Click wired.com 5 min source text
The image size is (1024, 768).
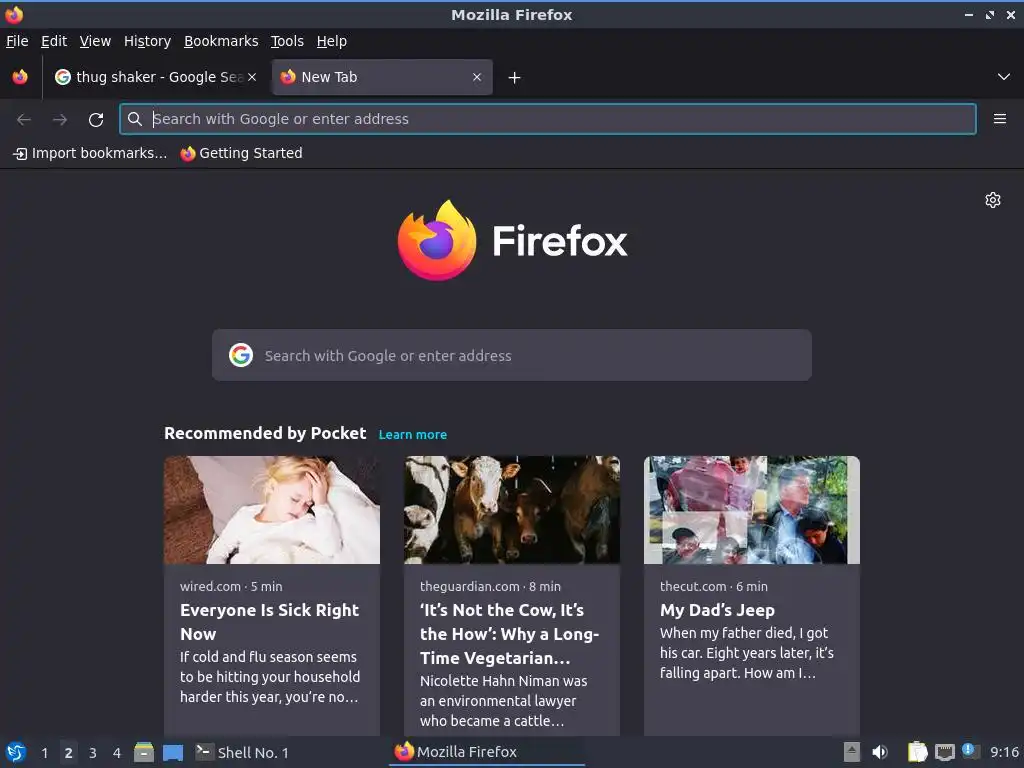pos(231,586)
